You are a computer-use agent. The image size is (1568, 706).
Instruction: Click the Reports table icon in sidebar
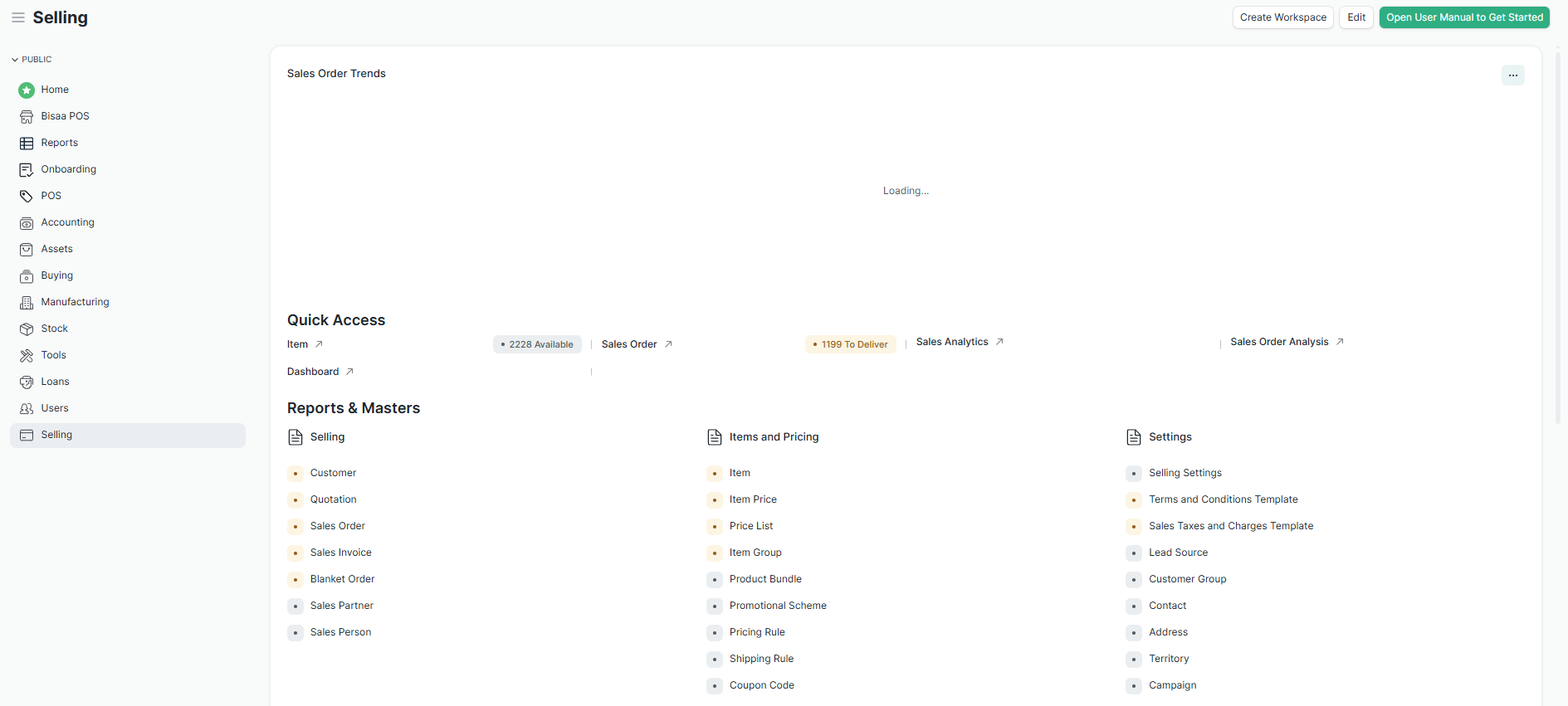click(x=27, y=144)
